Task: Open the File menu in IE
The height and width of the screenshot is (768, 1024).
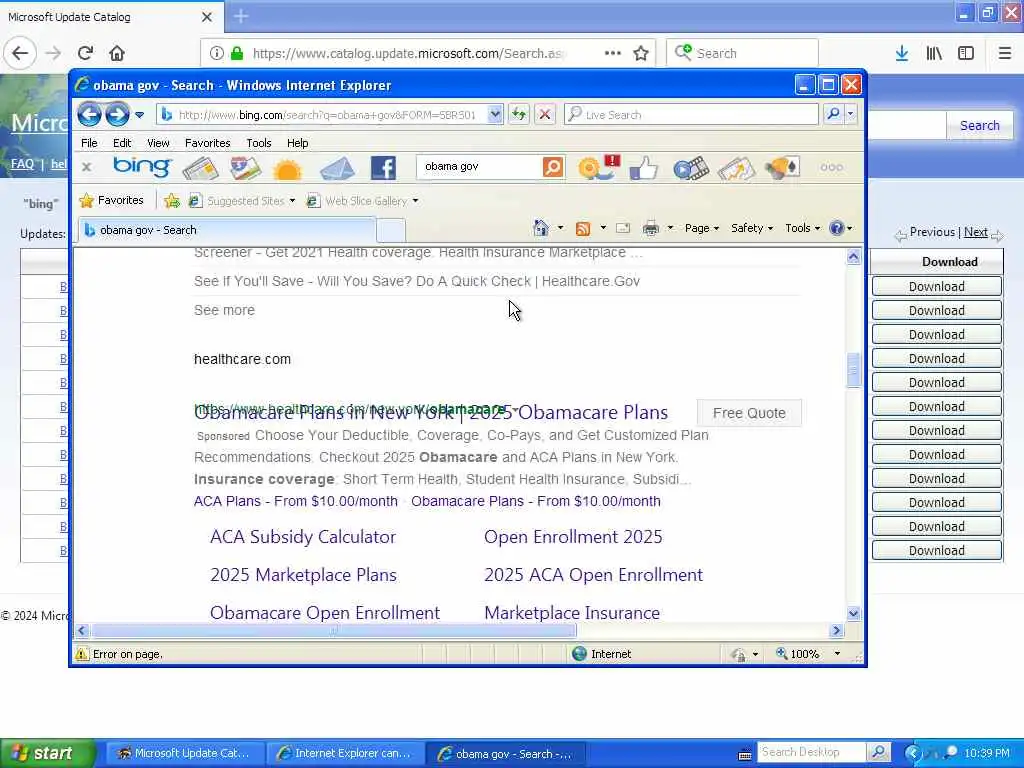Action: [89, 143]
